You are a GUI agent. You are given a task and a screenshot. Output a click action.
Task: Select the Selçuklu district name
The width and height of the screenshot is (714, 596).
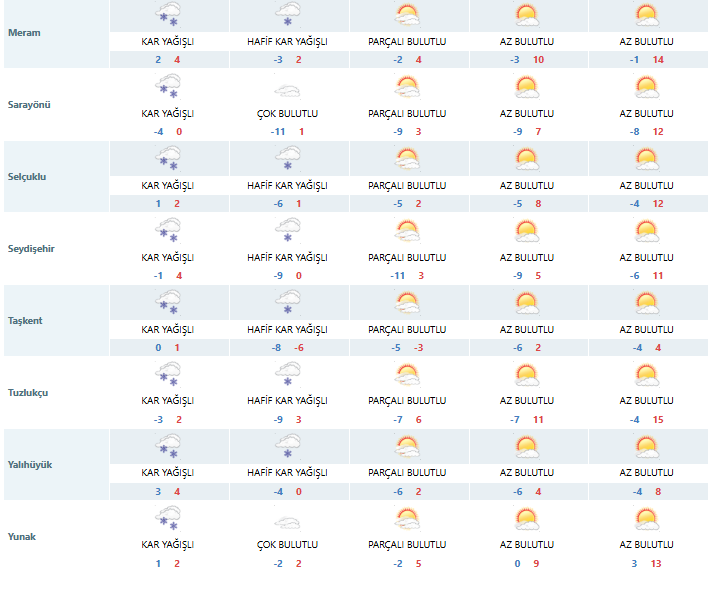coord(28,177)
